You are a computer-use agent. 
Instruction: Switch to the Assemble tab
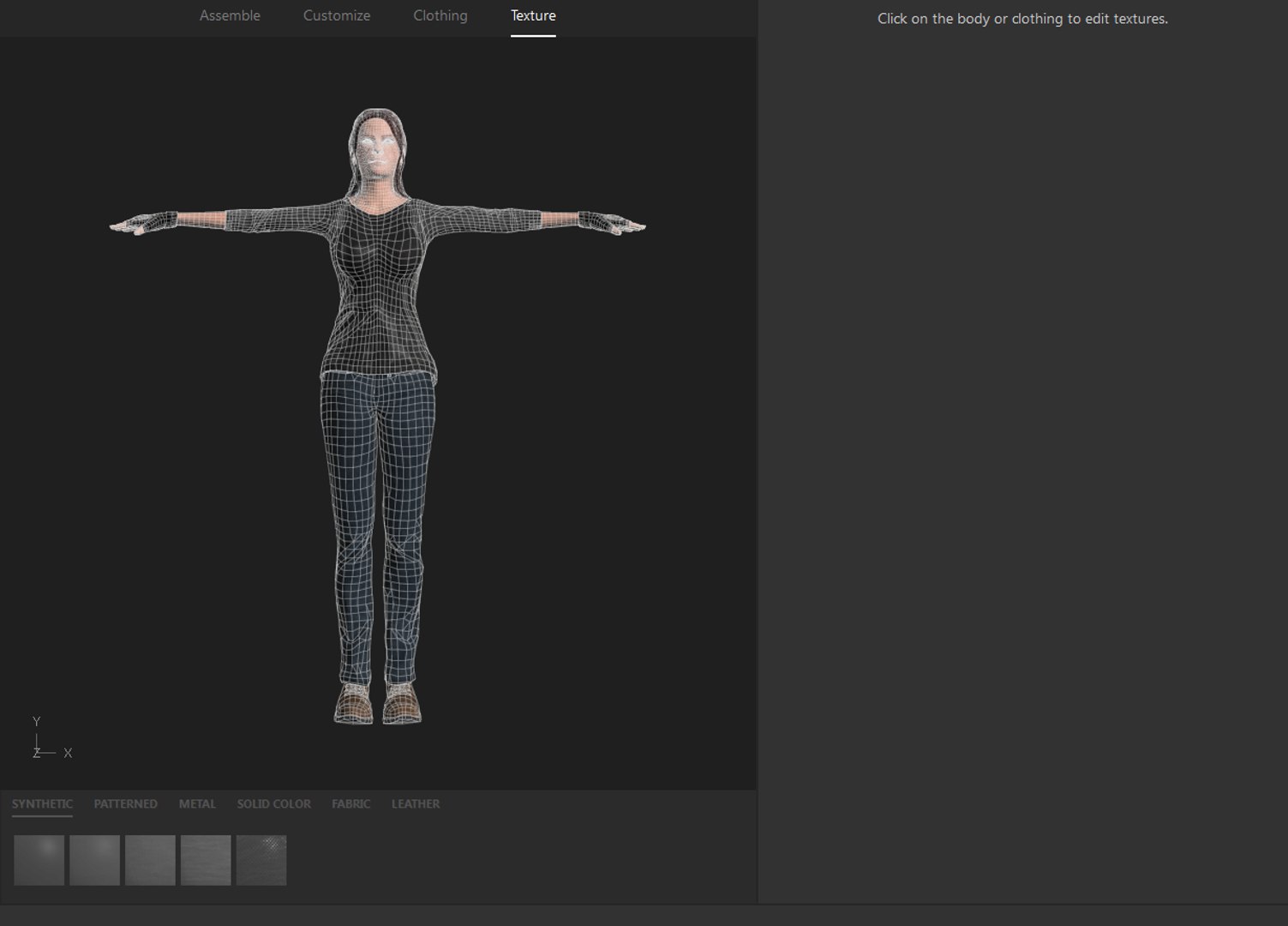click(x=230, y=15)
